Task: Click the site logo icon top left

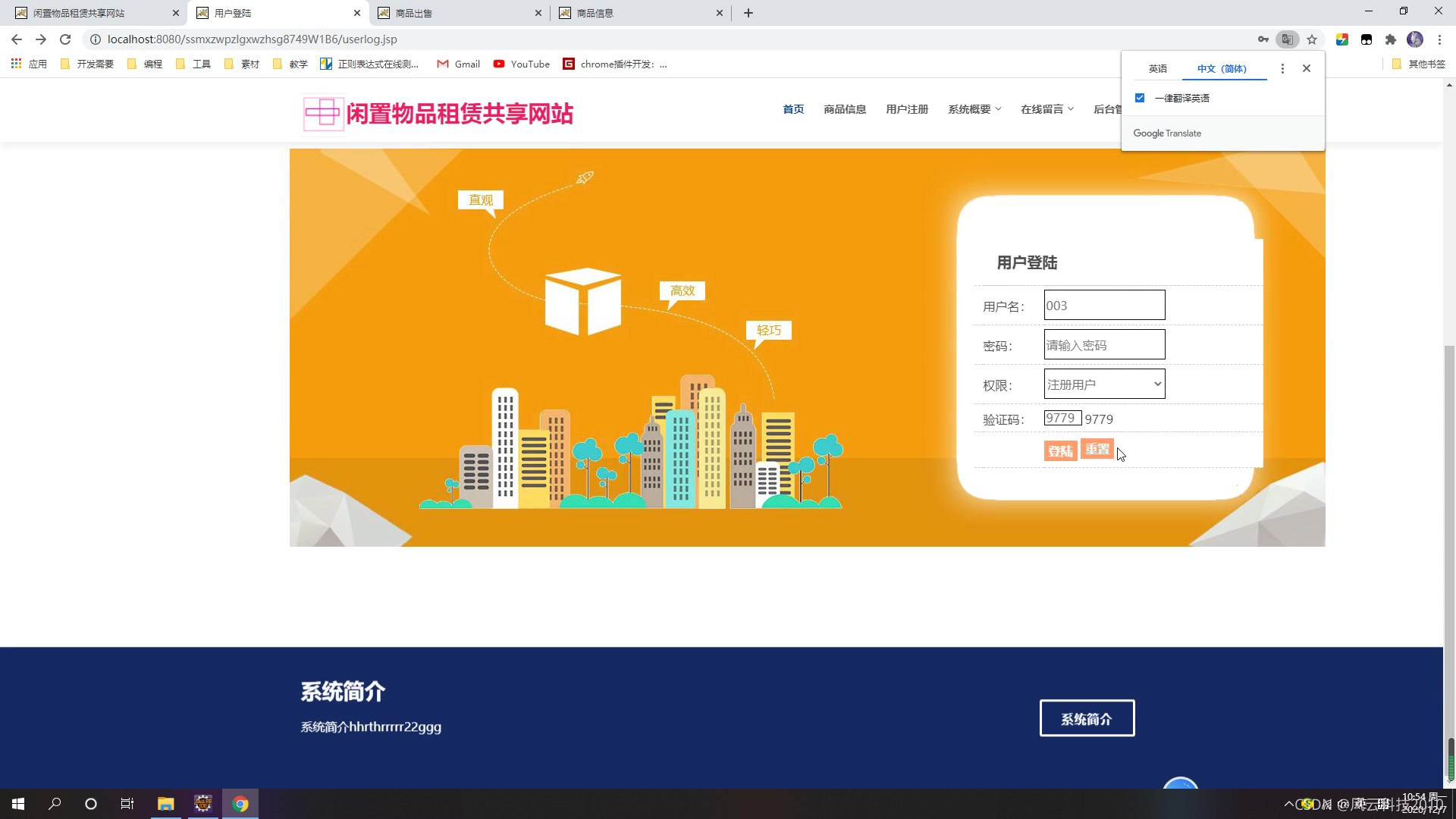Action: [x=323, y=113]
